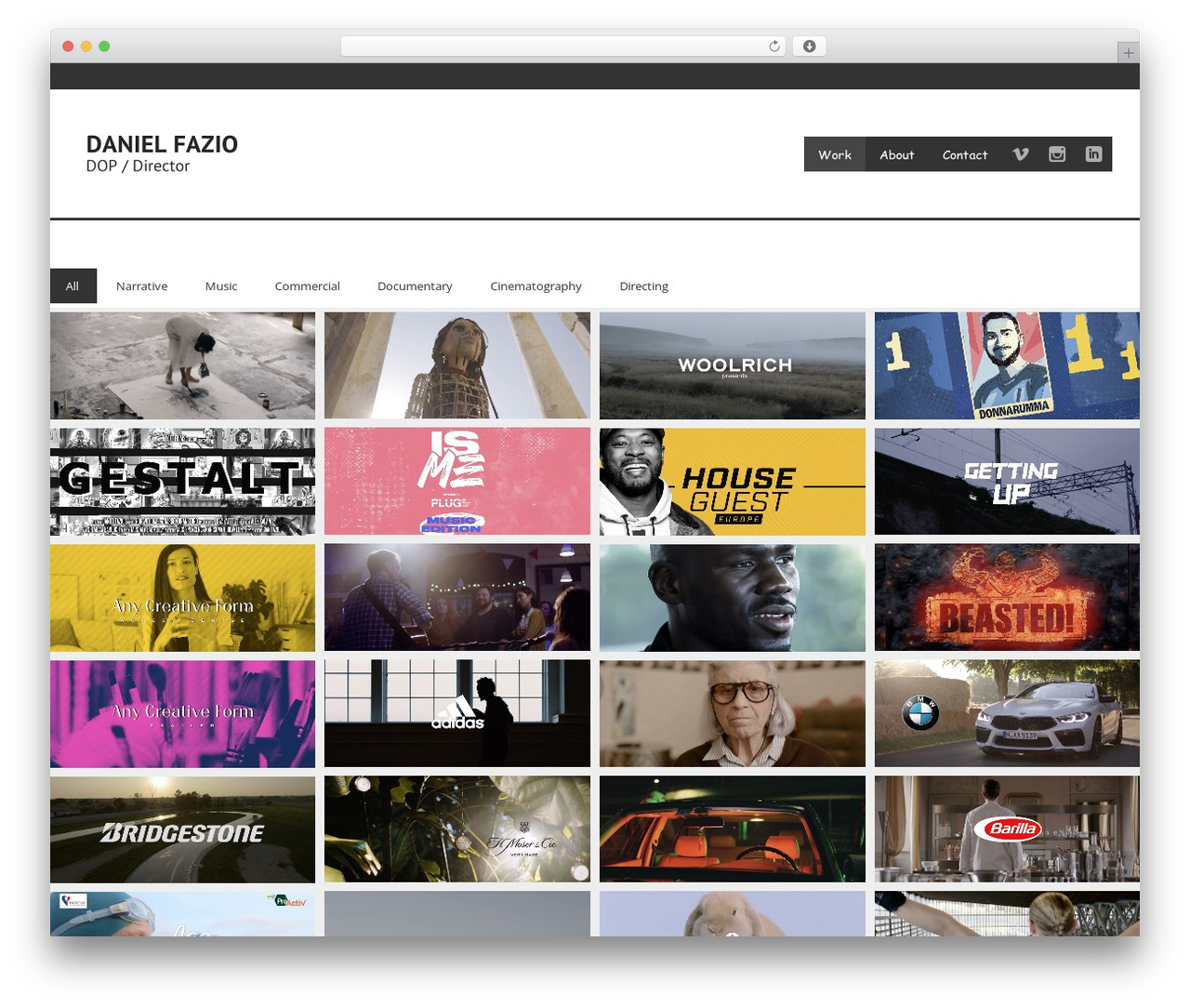This screenshot has height=1008, width=1190.
Task: Open the man's face close-up thumbnail
Action: tap(733, 598)
